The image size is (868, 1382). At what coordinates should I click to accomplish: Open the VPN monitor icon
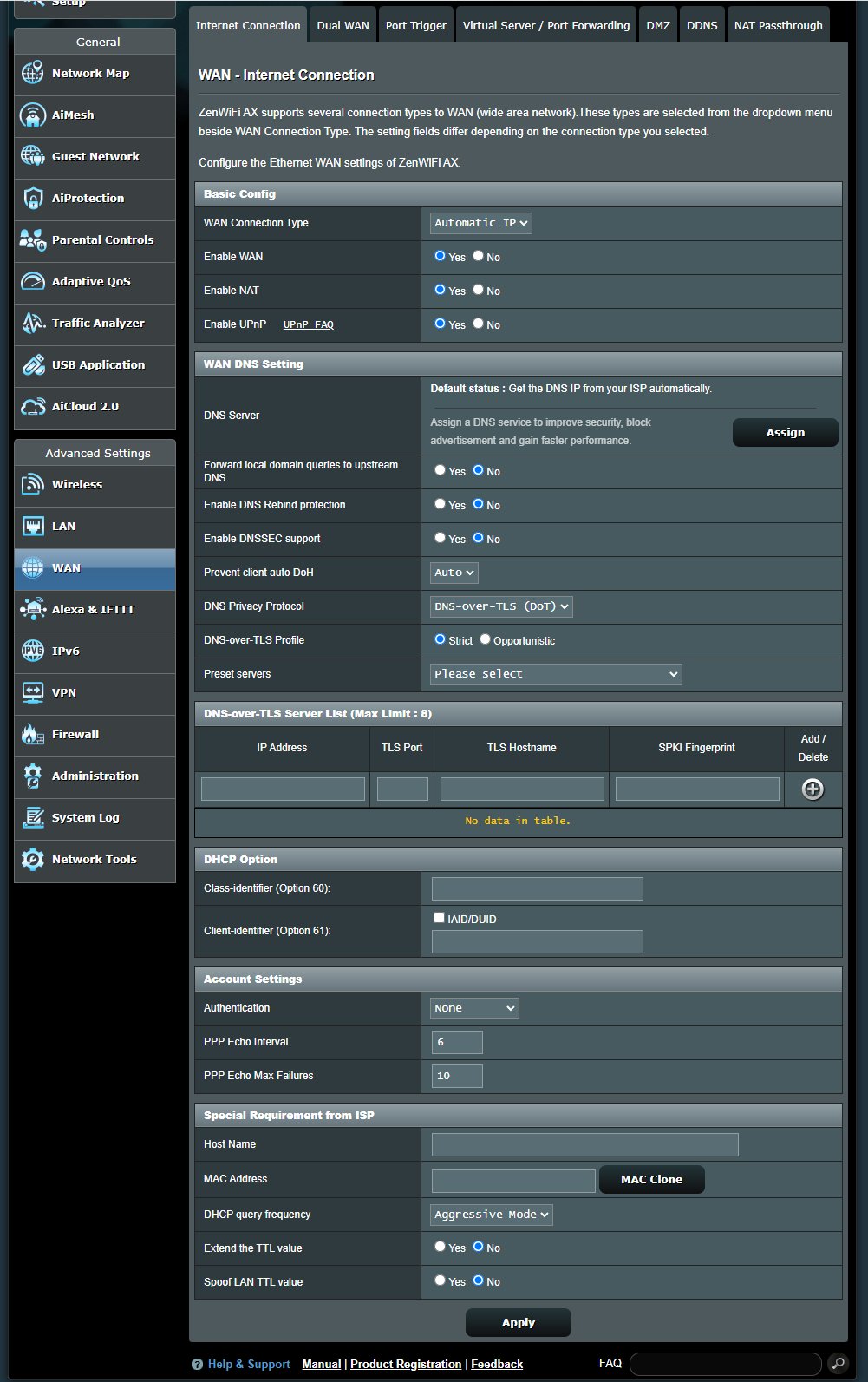(x=33, y=693)
